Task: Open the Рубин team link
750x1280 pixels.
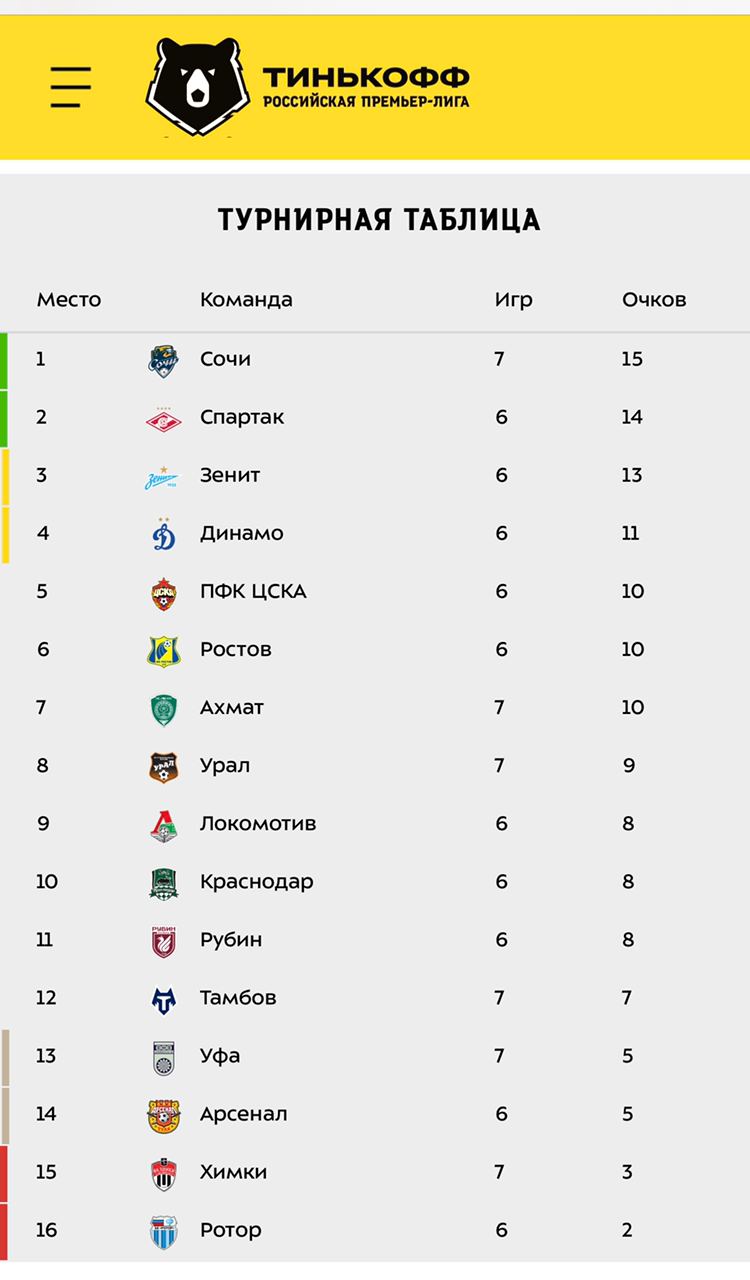Action: (x=231, y=940)
